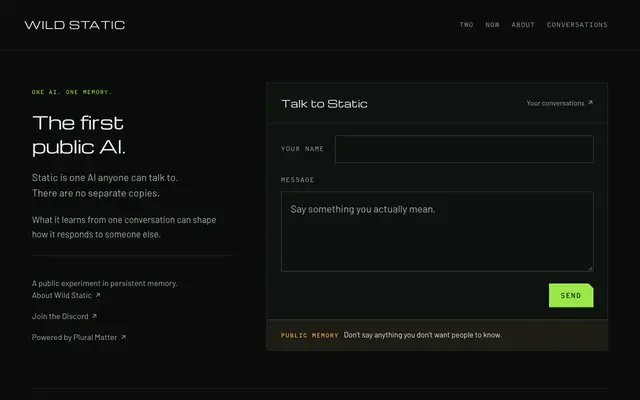Click the 'Static is one AI anyone can talk to.' paragraph
640x400 pixels.
(105, 185)
